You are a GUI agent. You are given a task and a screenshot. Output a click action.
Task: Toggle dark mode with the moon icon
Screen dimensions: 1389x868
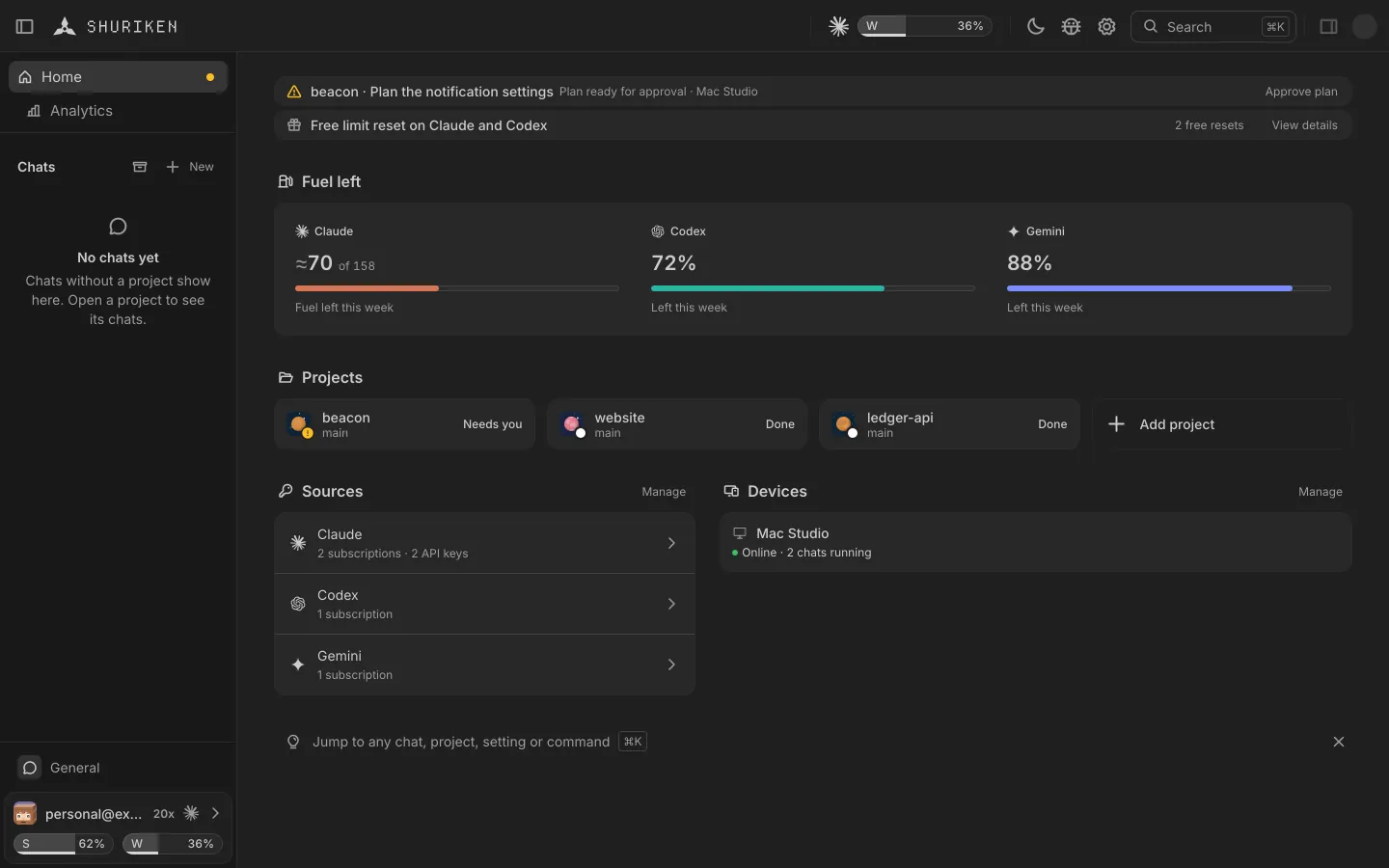pos(1036,27)
